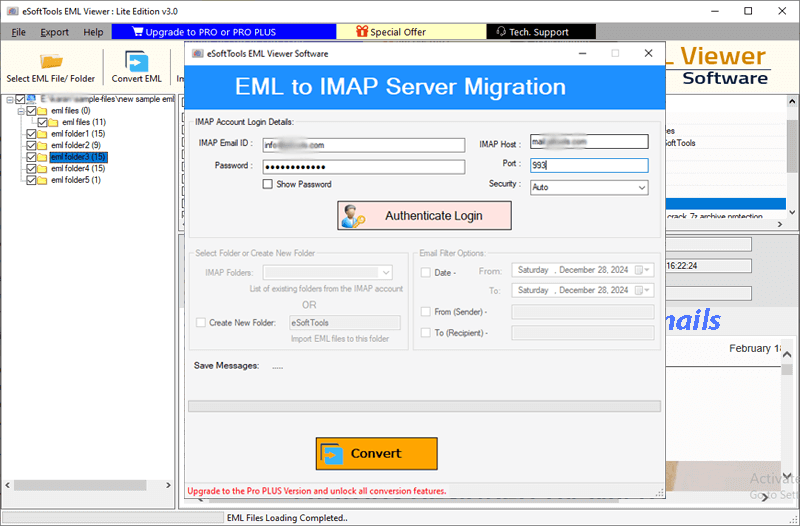The image size is (800, 526).
Task: Click the left arrow of the tree scrollbar
Action: pyautogui.click(x=8, y=485)
